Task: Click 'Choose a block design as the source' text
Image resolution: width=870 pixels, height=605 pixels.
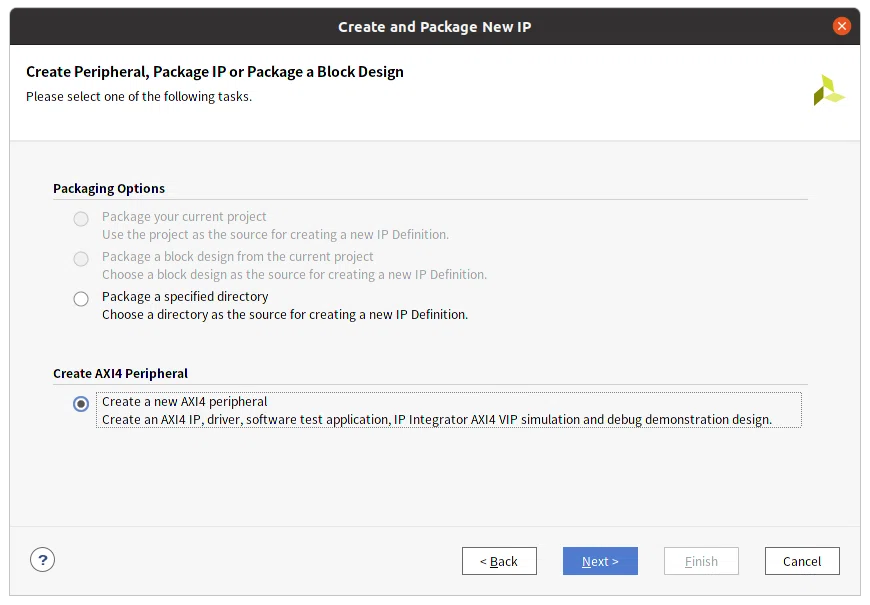Action: click(295, 275)
